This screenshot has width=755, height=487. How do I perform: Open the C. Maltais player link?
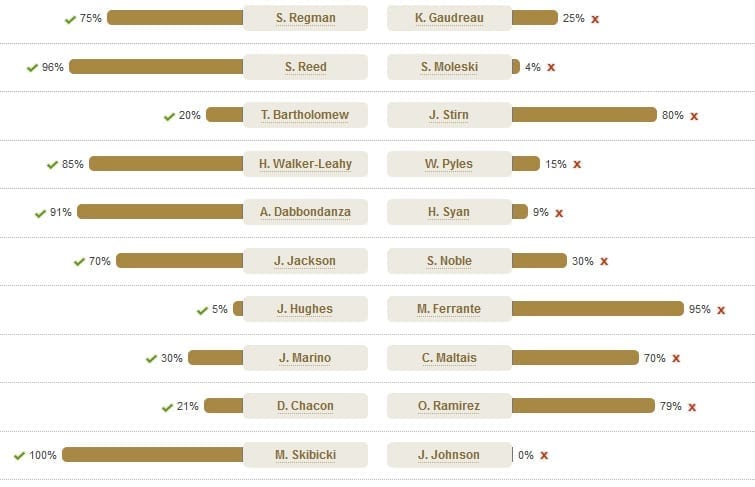tap(449, 358)
